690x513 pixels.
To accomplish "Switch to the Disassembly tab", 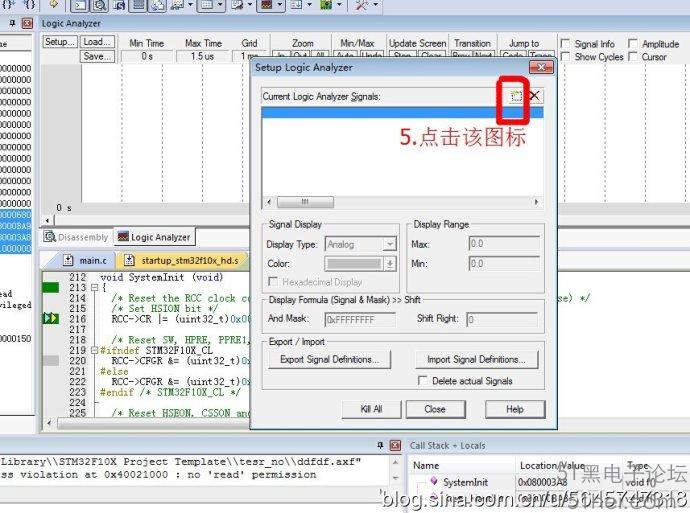I will coord(77,237).
